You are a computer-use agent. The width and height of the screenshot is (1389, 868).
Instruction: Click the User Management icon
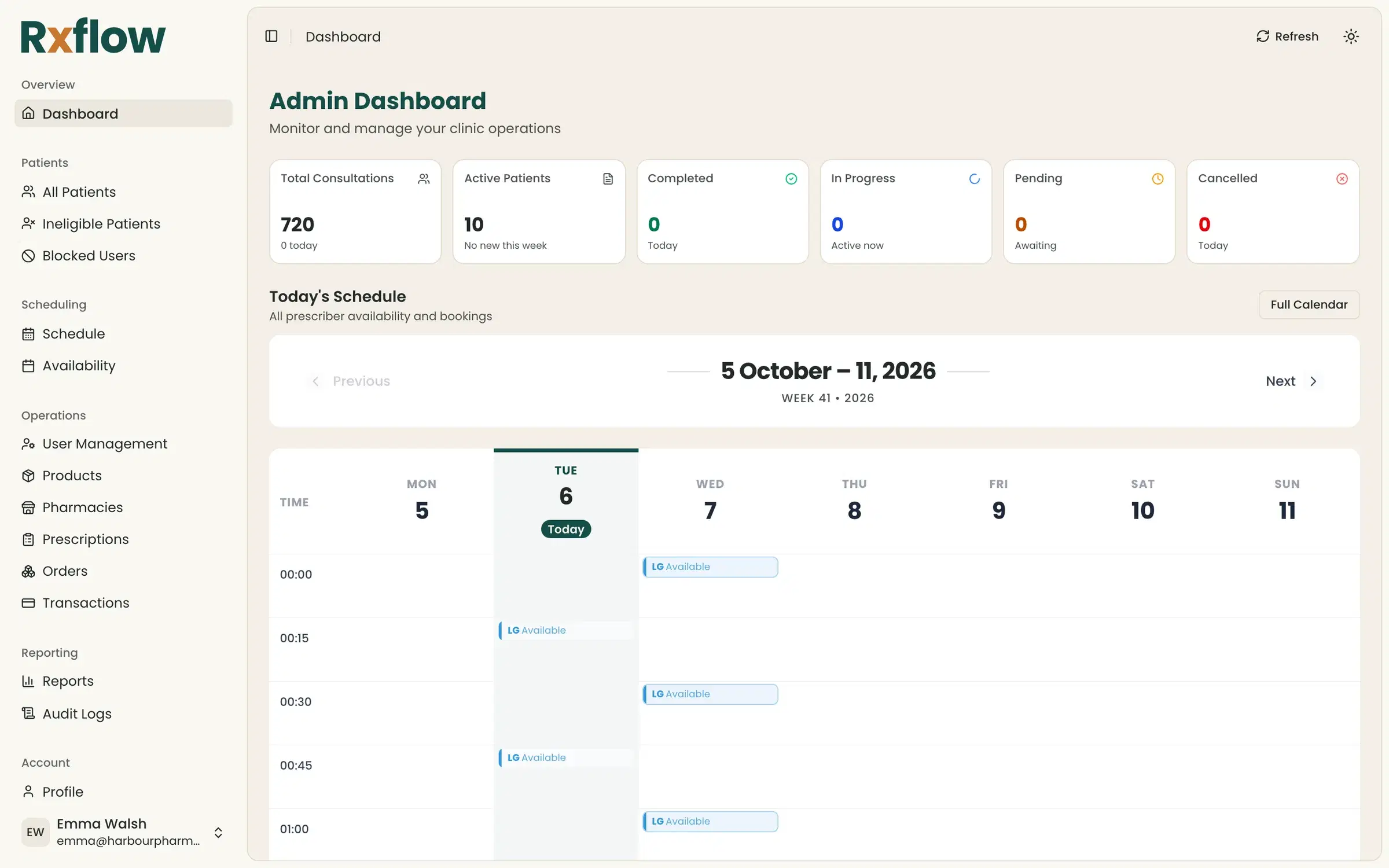tap(28, 443)
